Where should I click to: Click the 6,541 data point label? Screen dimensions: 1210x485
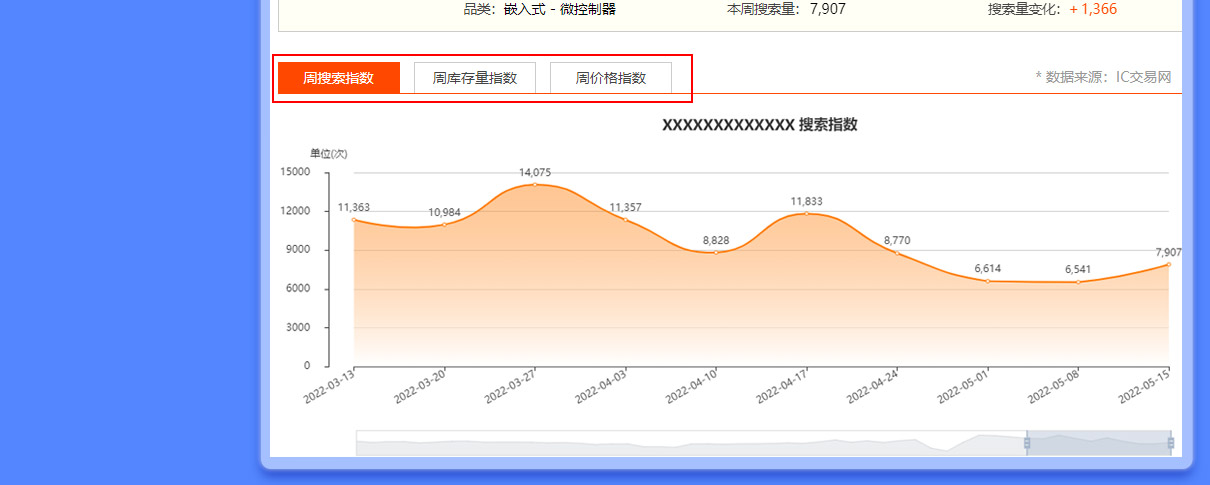(x=1078, y=270)
